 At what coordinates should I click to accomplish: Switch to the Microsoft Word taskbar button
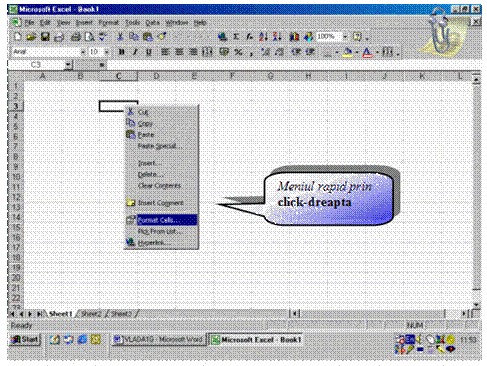tap(159, 340)
